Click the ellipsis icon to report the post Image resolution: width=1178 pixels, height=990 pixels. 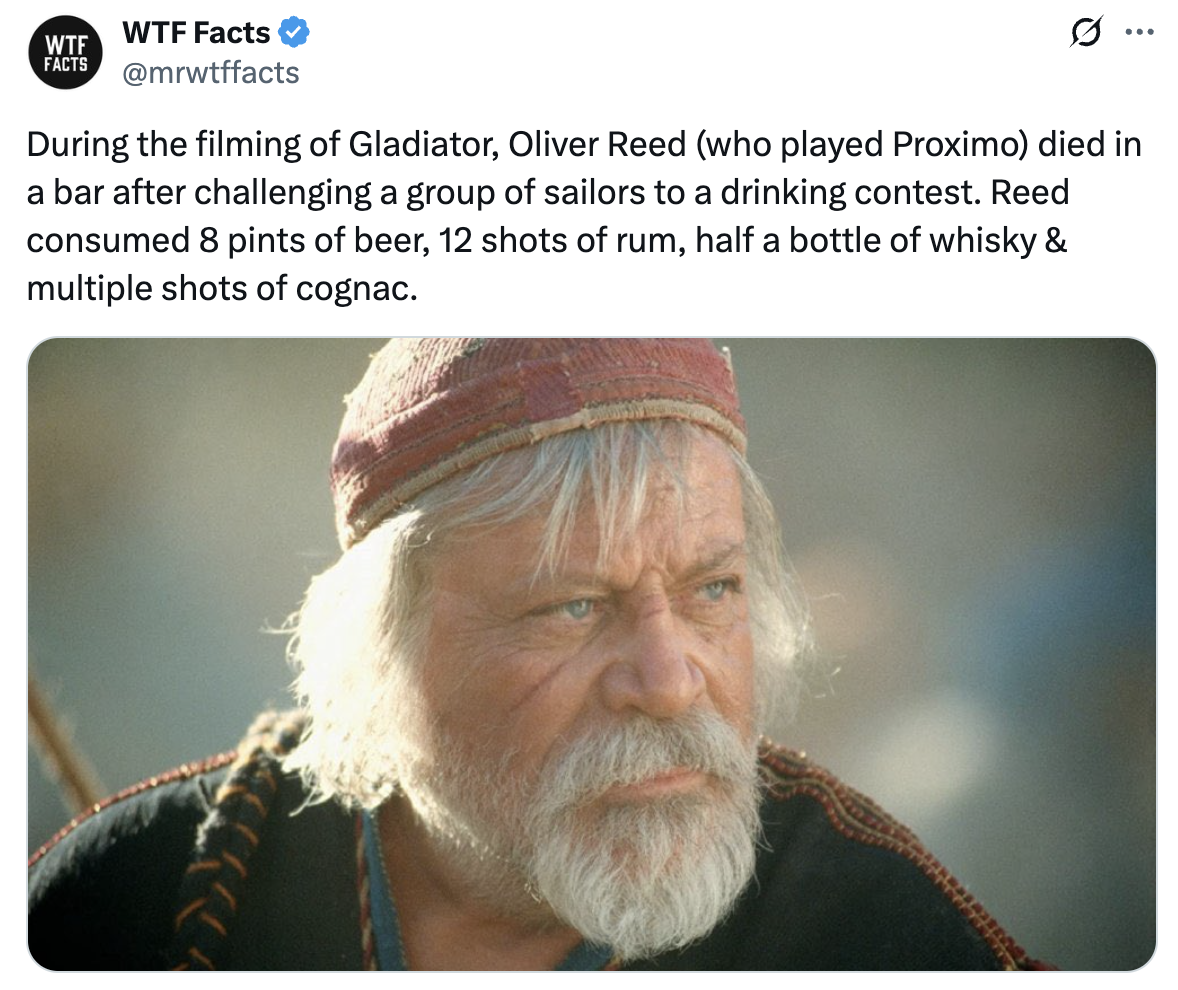(1140, 31)
